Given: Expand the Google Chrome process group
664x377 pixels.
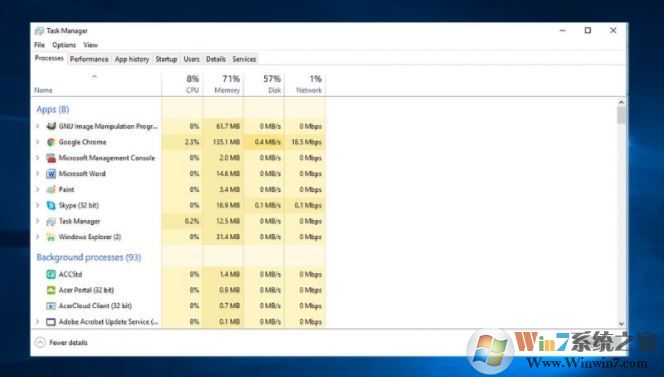Looking at the screenshot, I should pos(37,142).
